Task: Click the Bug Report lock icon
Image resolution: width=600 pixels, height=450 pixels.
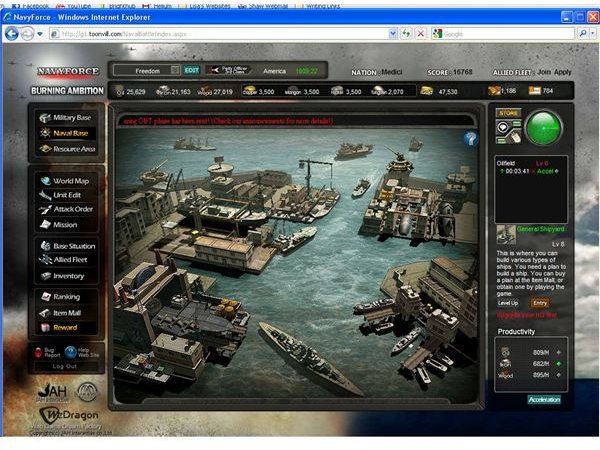Action: pos(38,352)
